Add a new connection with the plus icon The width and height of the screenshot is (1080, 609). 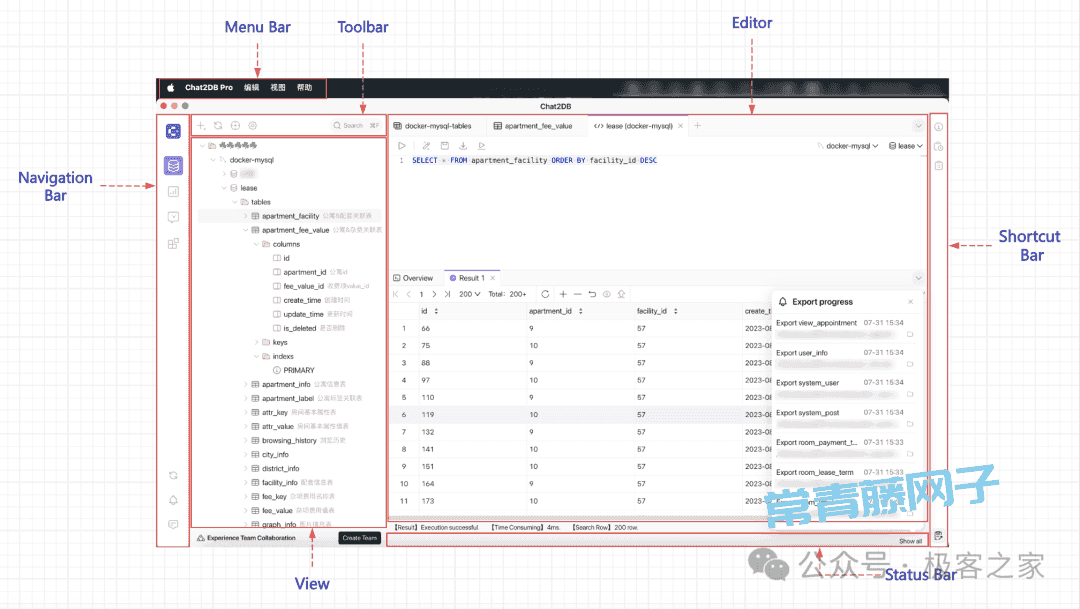201,125
